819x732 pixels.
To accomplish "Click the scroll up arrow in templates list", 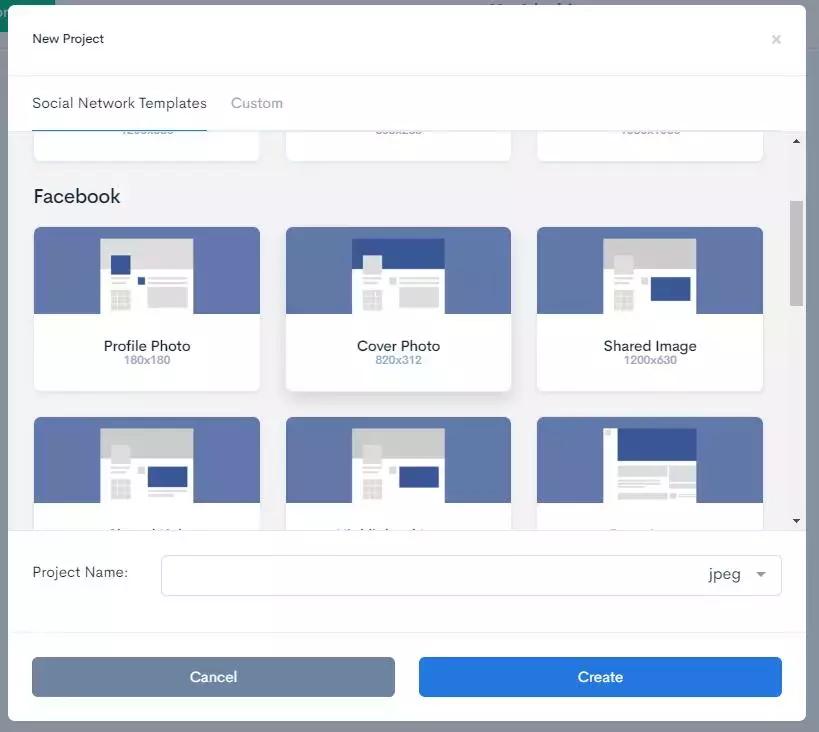I will click(796, 142).
